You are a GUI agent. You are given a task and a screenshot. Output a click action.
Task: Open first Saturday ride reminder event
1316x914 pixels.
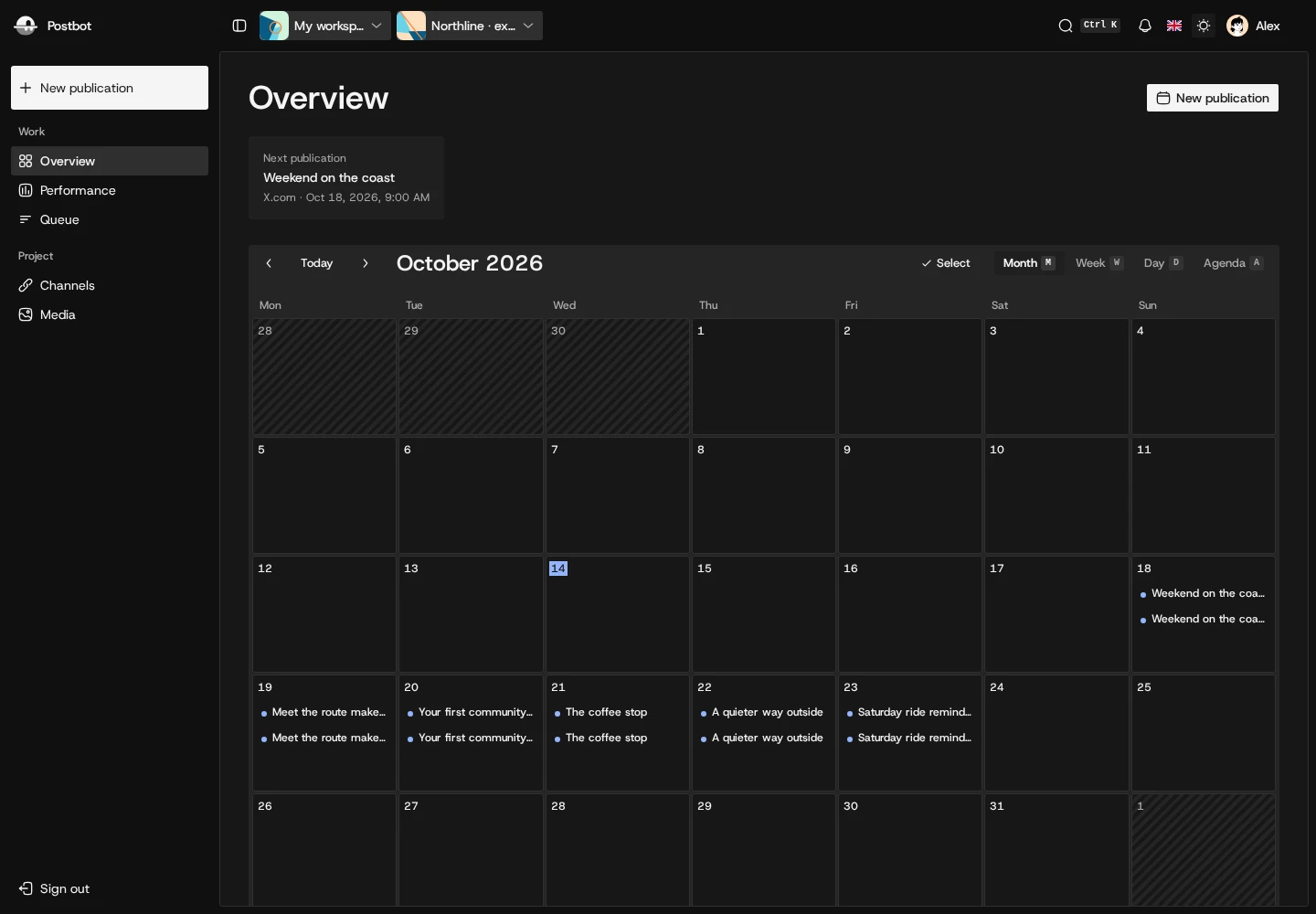tap(909, 712)
